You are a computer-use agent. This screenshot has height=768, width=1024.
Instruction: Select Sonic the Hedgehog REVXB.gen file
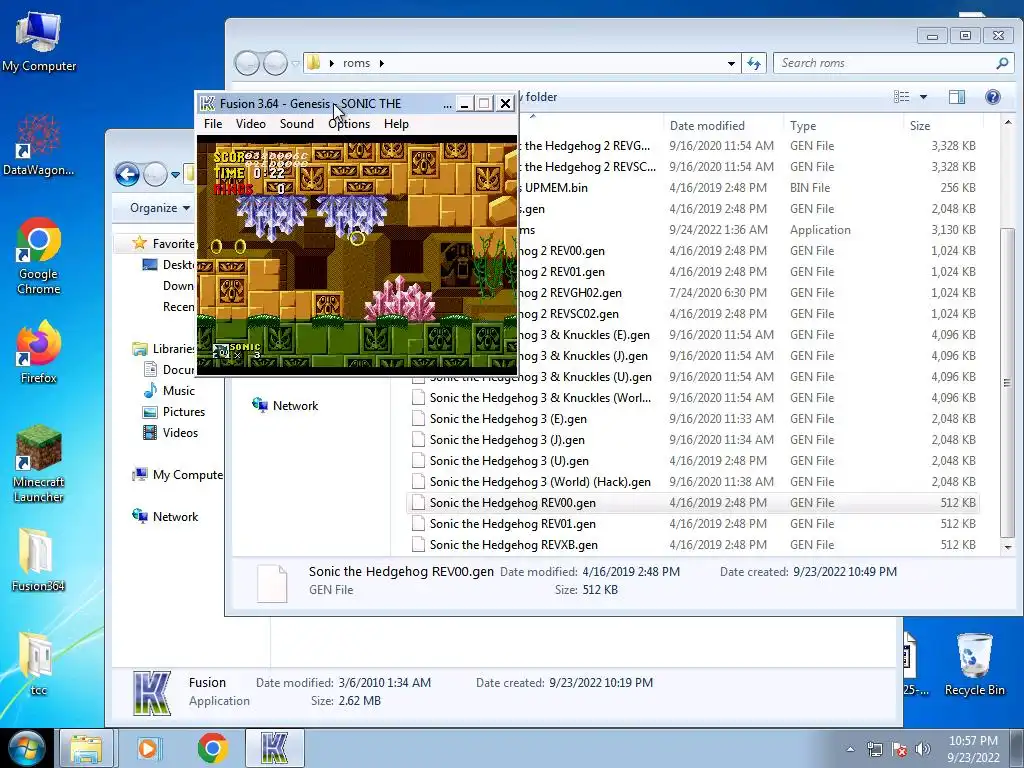(692, 545)
